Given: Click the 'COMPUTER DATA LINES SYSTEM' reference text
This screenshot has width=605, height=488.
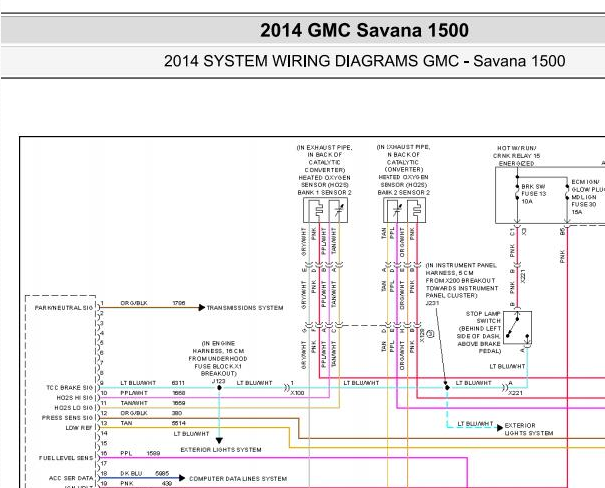Looking at the screenshot, I should pos(238,479).
